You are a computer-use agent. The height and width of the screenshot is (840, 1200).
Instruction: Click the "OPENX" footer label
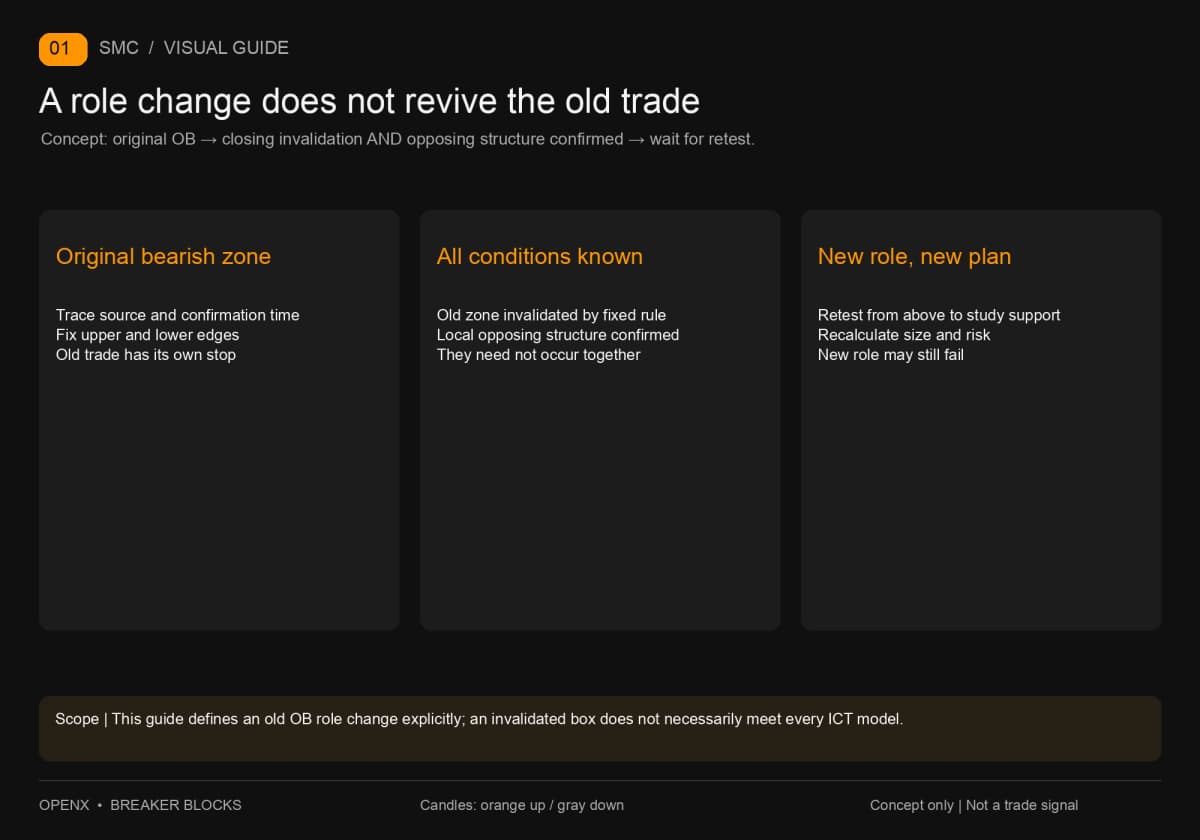coord(64,805)
